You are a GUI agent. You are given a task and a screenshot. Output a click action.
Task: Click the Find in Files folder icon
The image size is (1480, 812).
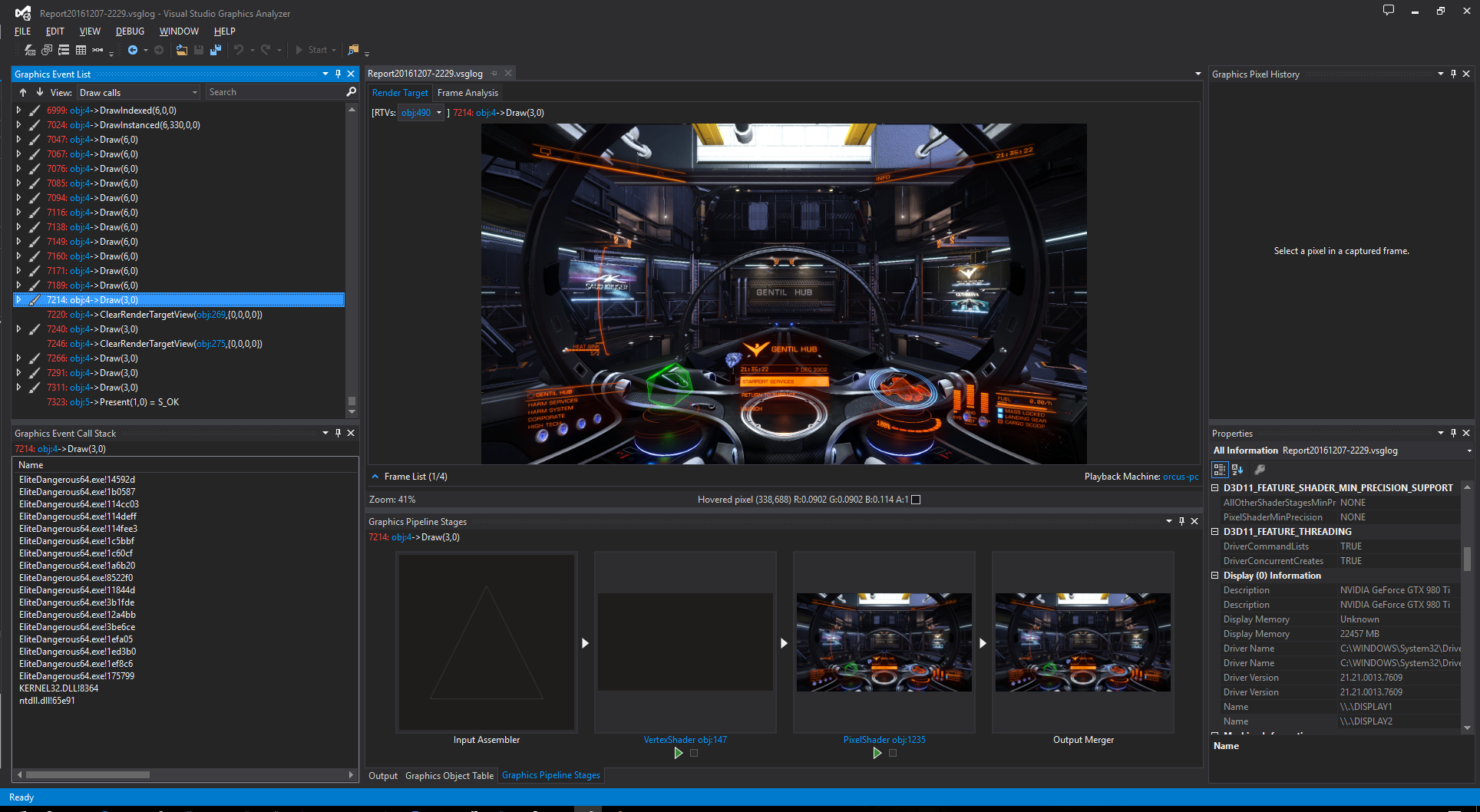point(353,50)
